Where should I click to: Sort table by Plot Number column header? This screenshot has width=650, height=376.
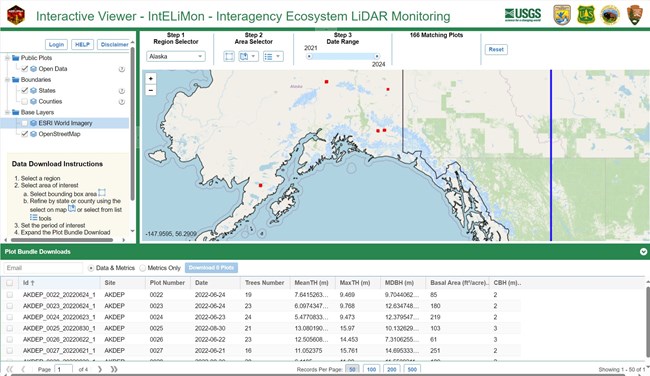[167, 283]
